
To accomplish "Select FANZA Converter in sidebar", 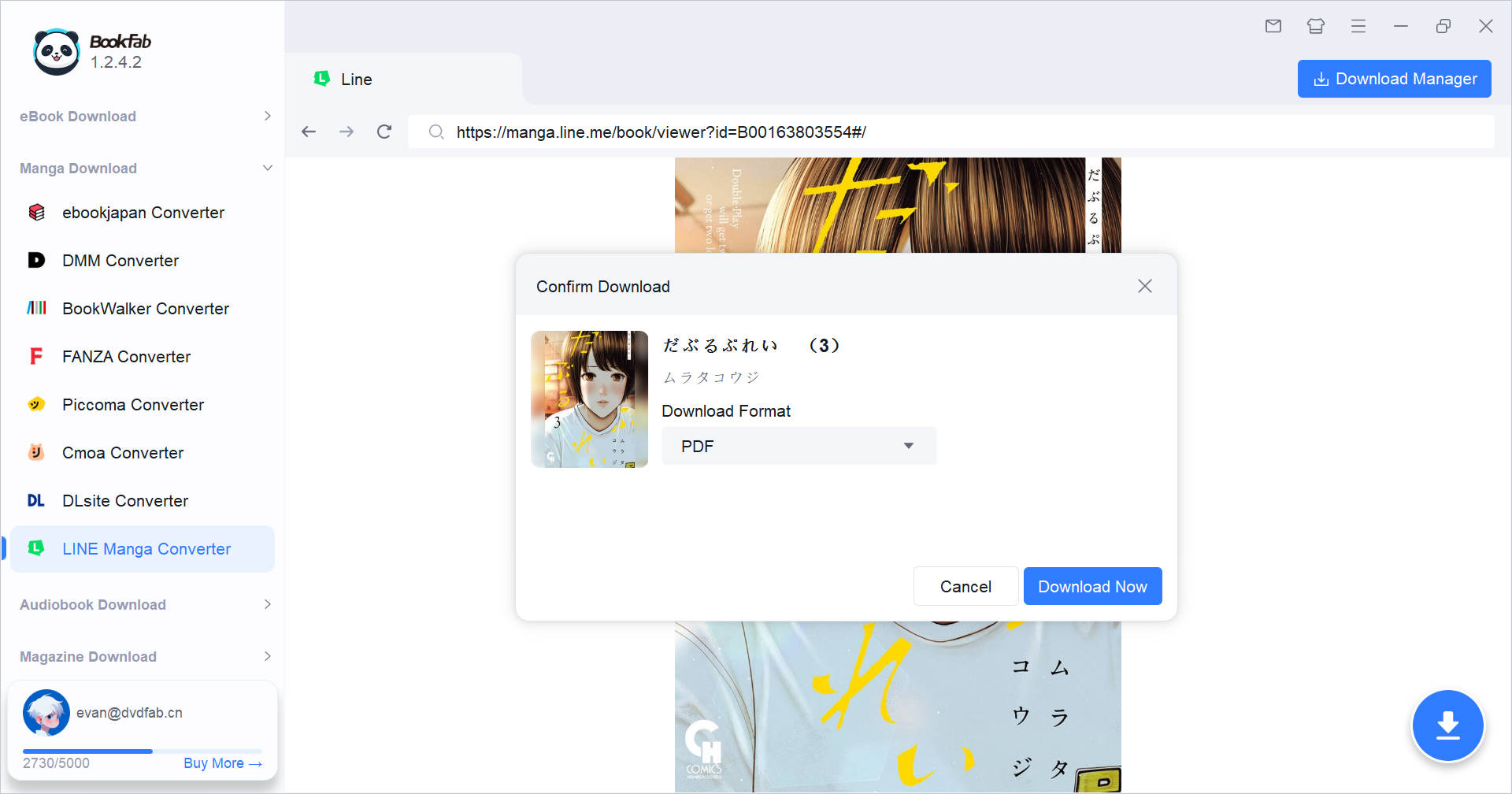I will [x=143, y=357].
